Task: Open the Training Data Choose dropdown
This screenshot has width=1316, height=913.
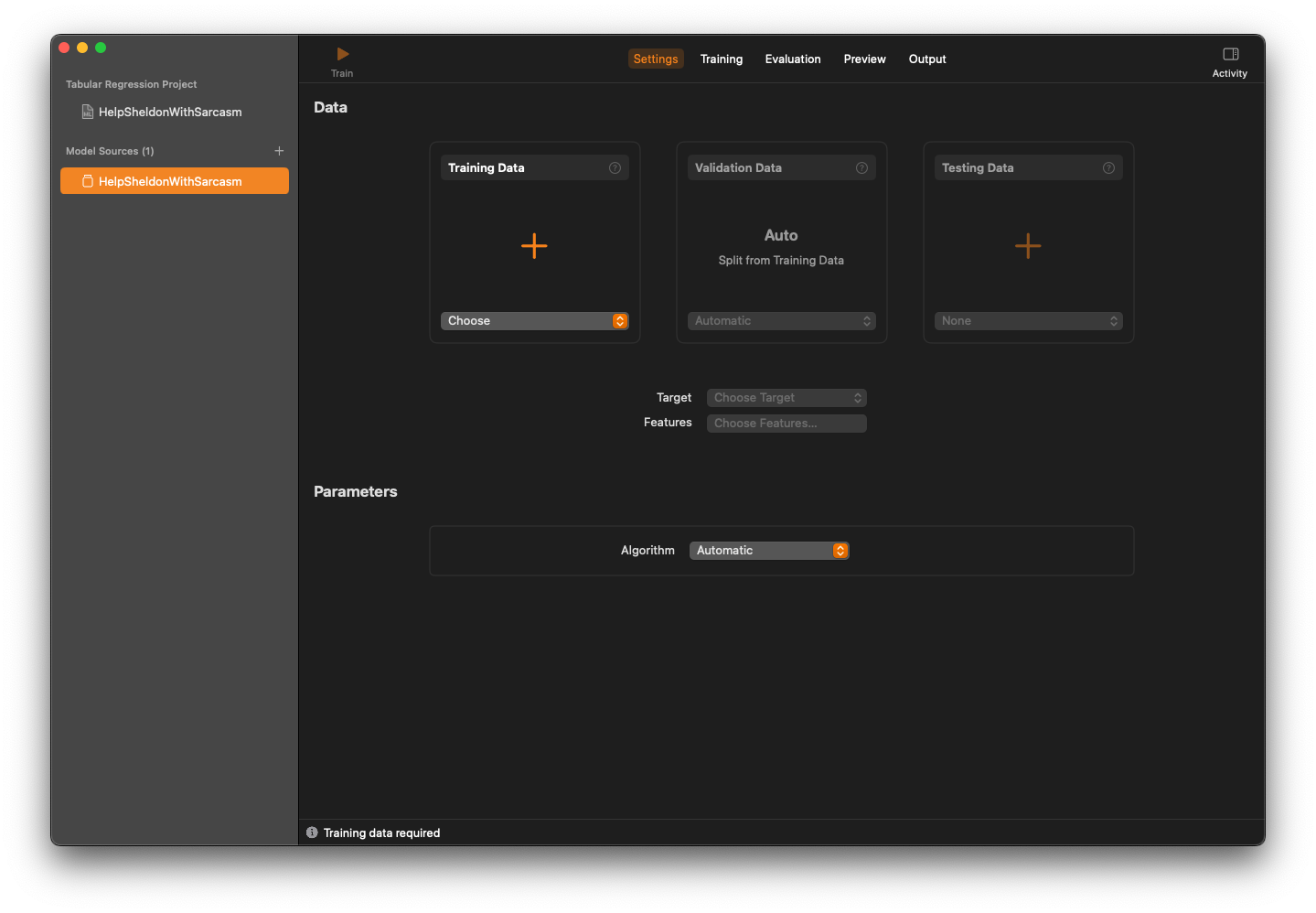Action: (534, 321)
